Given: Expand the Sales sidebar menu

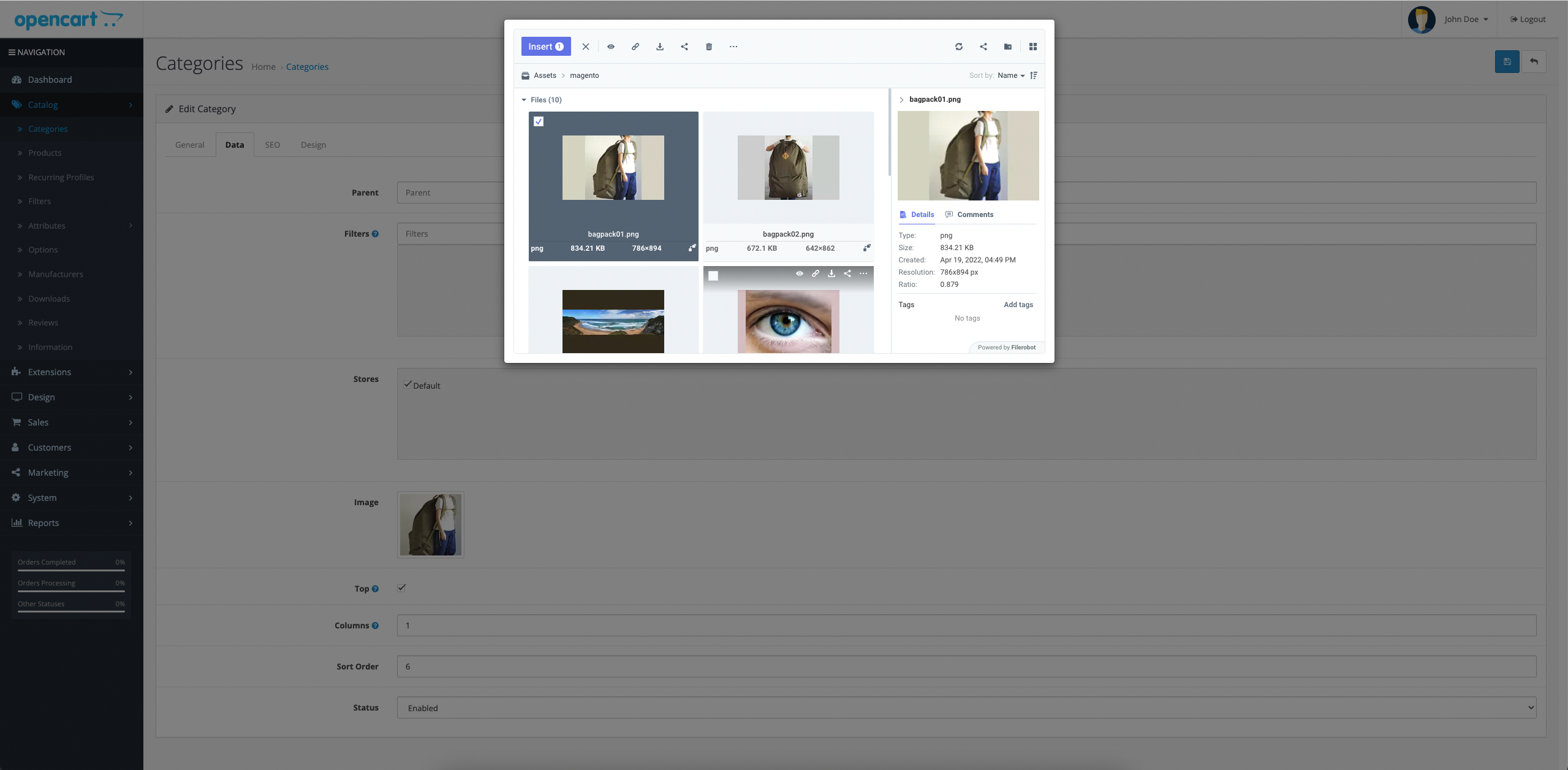Looking at the screenshot, I should coord(72,422).
